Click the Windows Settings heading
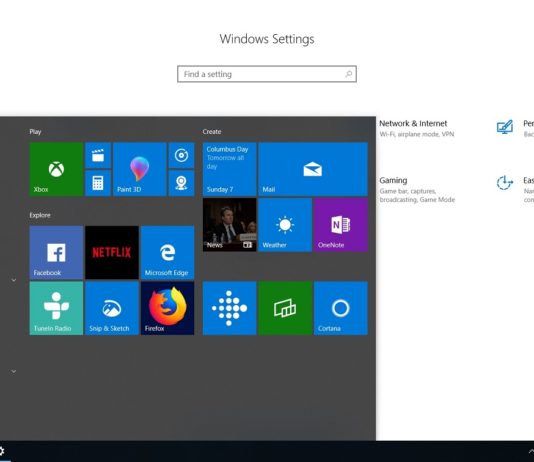The width and height of the screenshot is (534, 462). point(267,39)
